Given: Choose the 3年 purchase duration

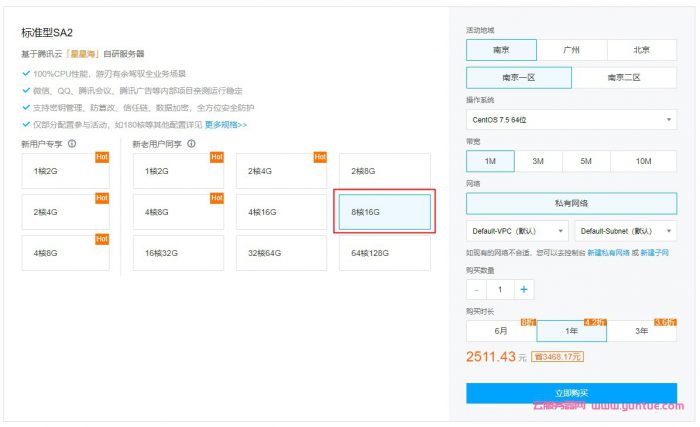Looking at the screenshot, I should click(x=641, y=331).
